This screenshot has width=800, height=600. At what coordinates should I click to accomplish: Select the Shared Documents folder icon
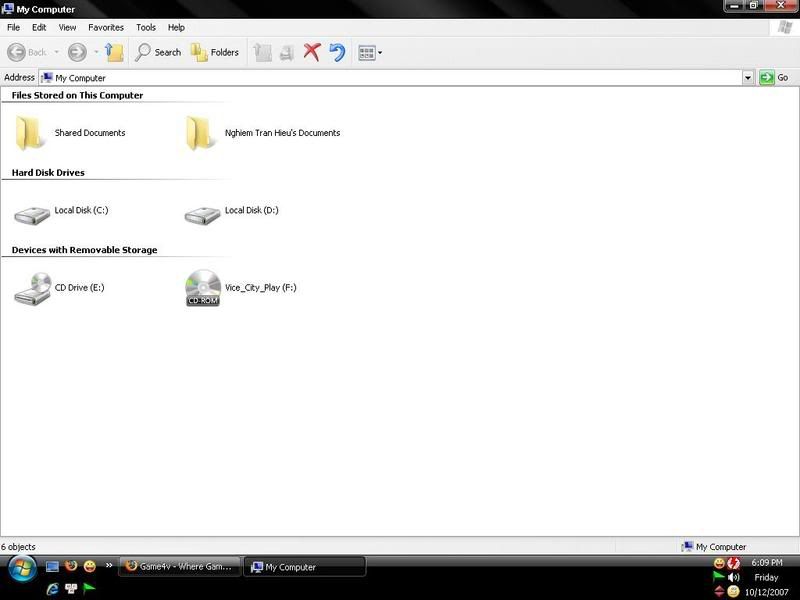coord(30,133)
